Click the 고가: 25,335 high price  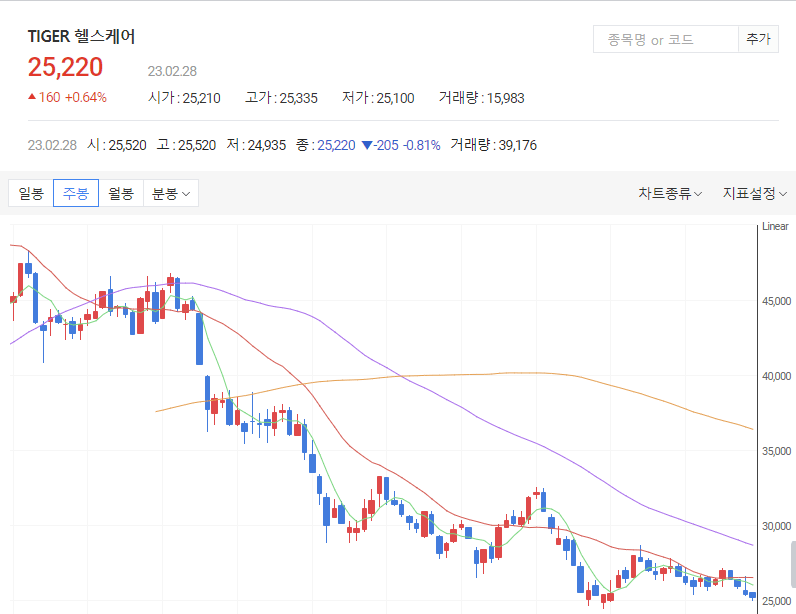pyautogui.click(x=281, y=98)
